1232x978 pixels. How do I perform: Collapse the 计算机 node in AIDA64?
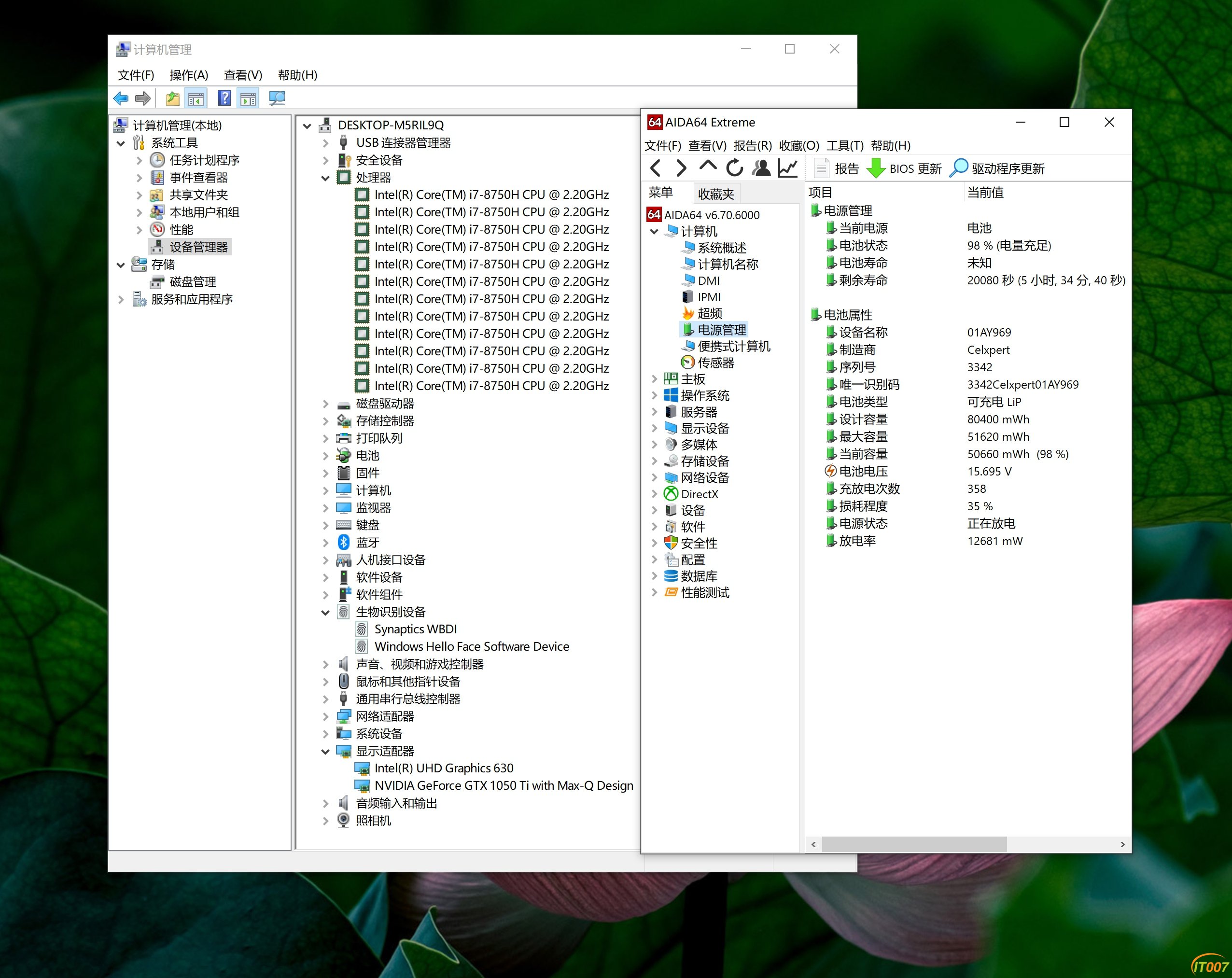pyautogui.click(x=654, y=231)
